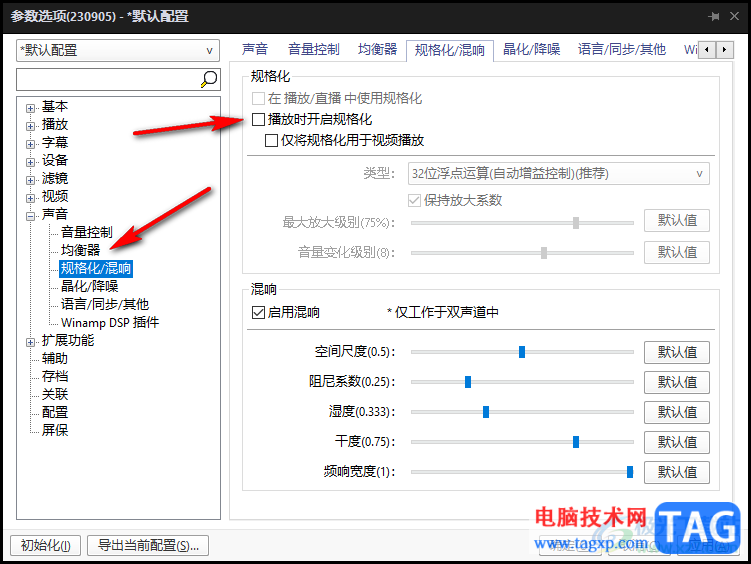This screenshot has height=564, width=751.
Task: Expand the 视频 tree node
Action: click(31, 198)
